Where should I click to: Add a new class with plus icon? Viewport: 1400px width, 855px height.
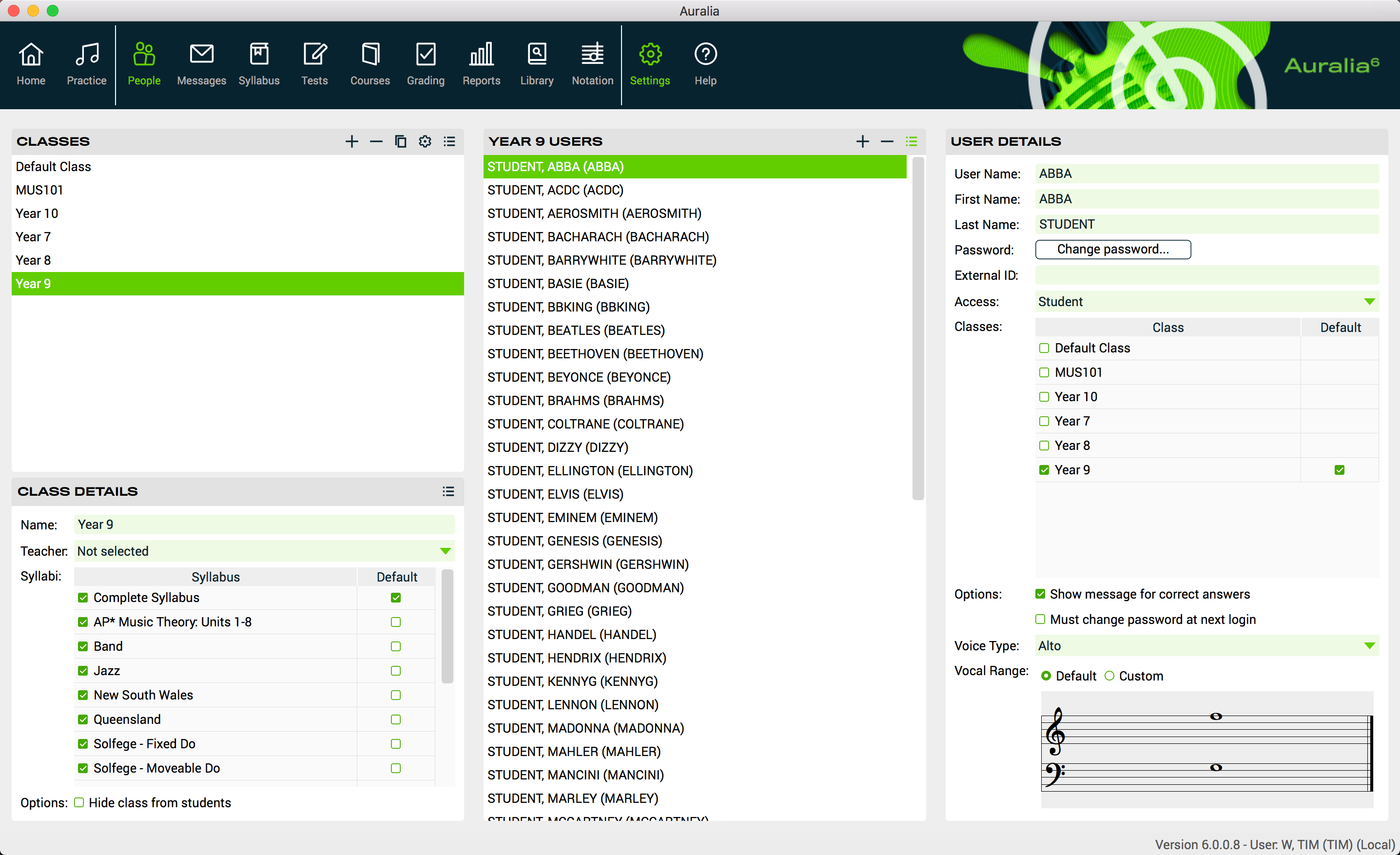click(351, 141)
